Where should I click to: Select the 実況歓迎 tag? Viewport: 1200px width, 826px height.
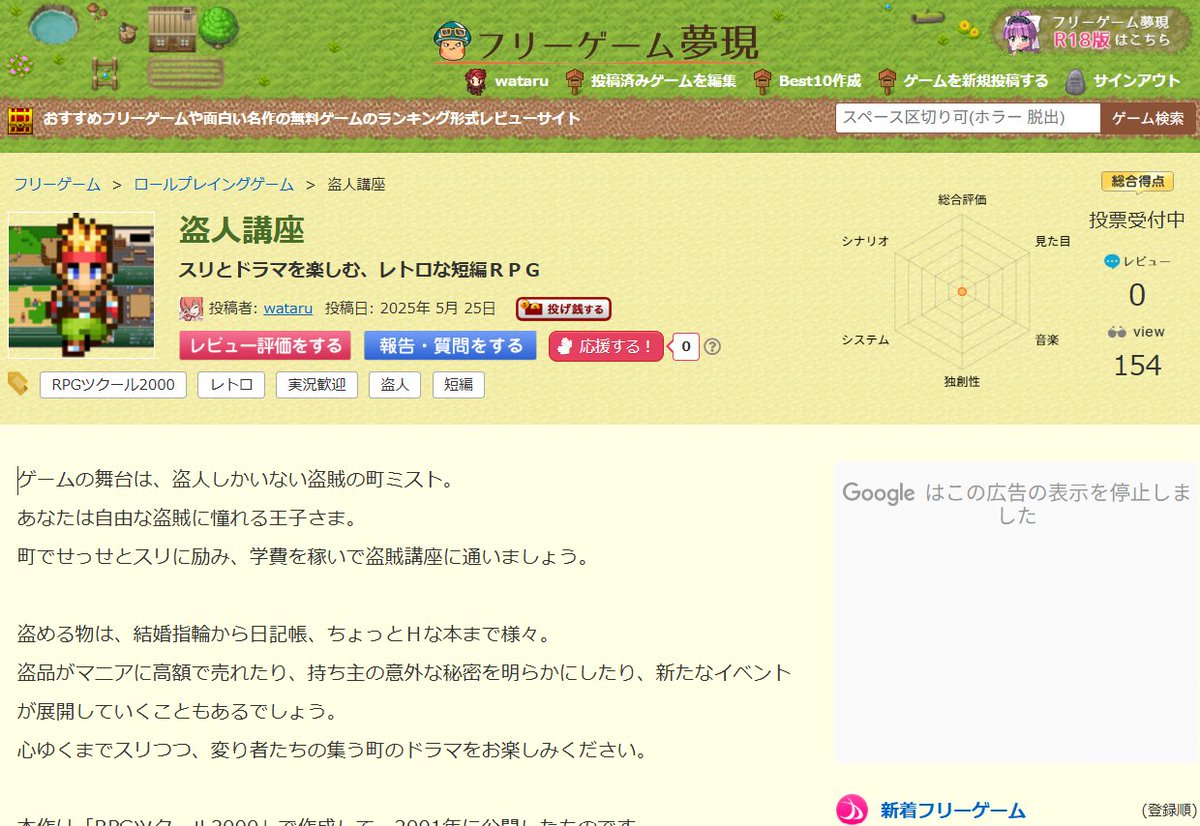tap(317, 385)
